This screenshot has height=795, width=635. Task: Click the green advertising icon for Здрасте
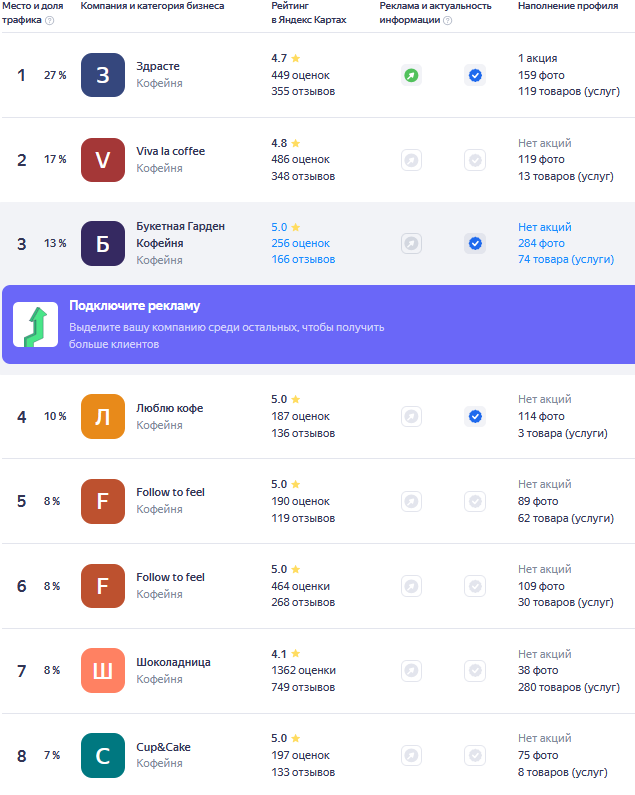coord(411,75)
